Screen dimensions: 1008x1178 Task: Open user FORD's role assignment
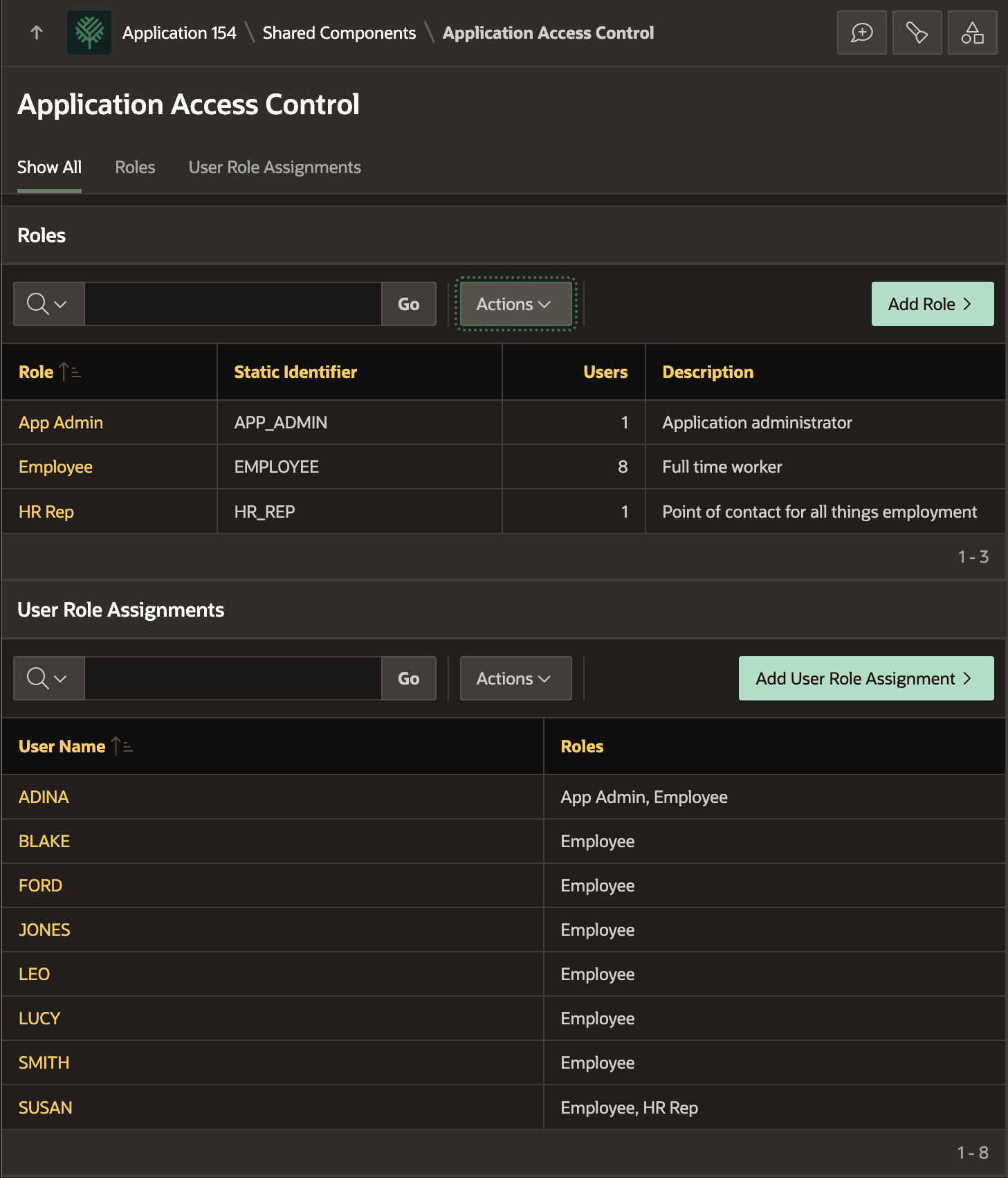pyautogui.click(x=40, y=885)
